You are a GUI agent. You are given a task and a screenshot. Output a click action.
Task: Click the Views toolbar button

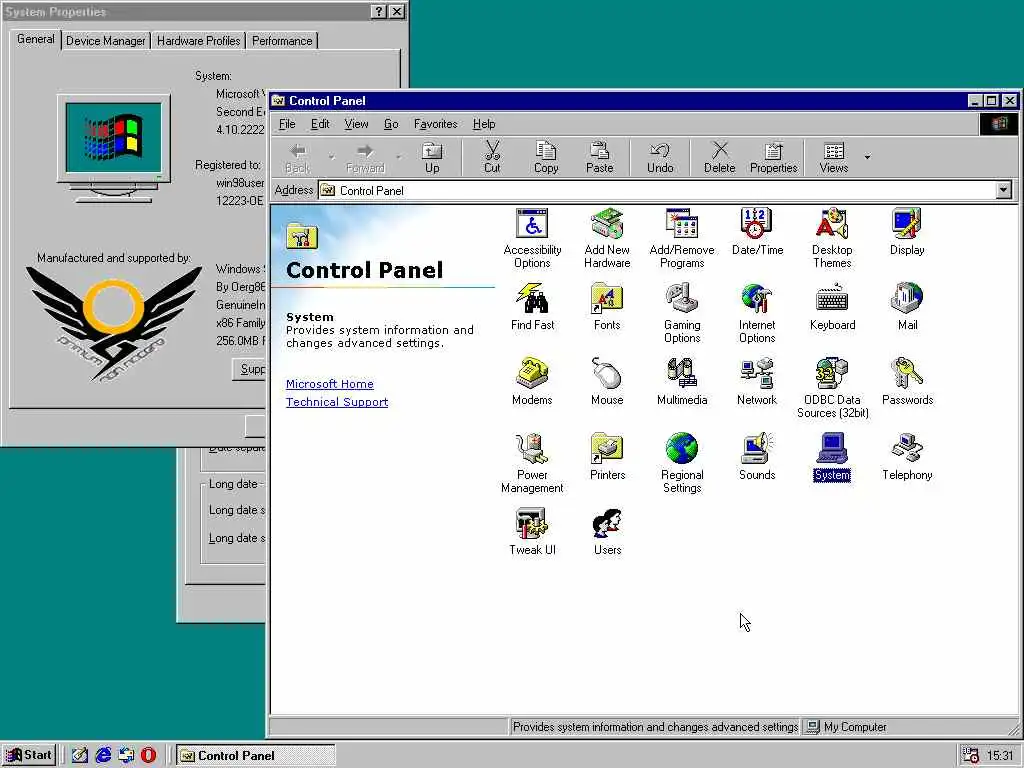[x=834, y=158]
